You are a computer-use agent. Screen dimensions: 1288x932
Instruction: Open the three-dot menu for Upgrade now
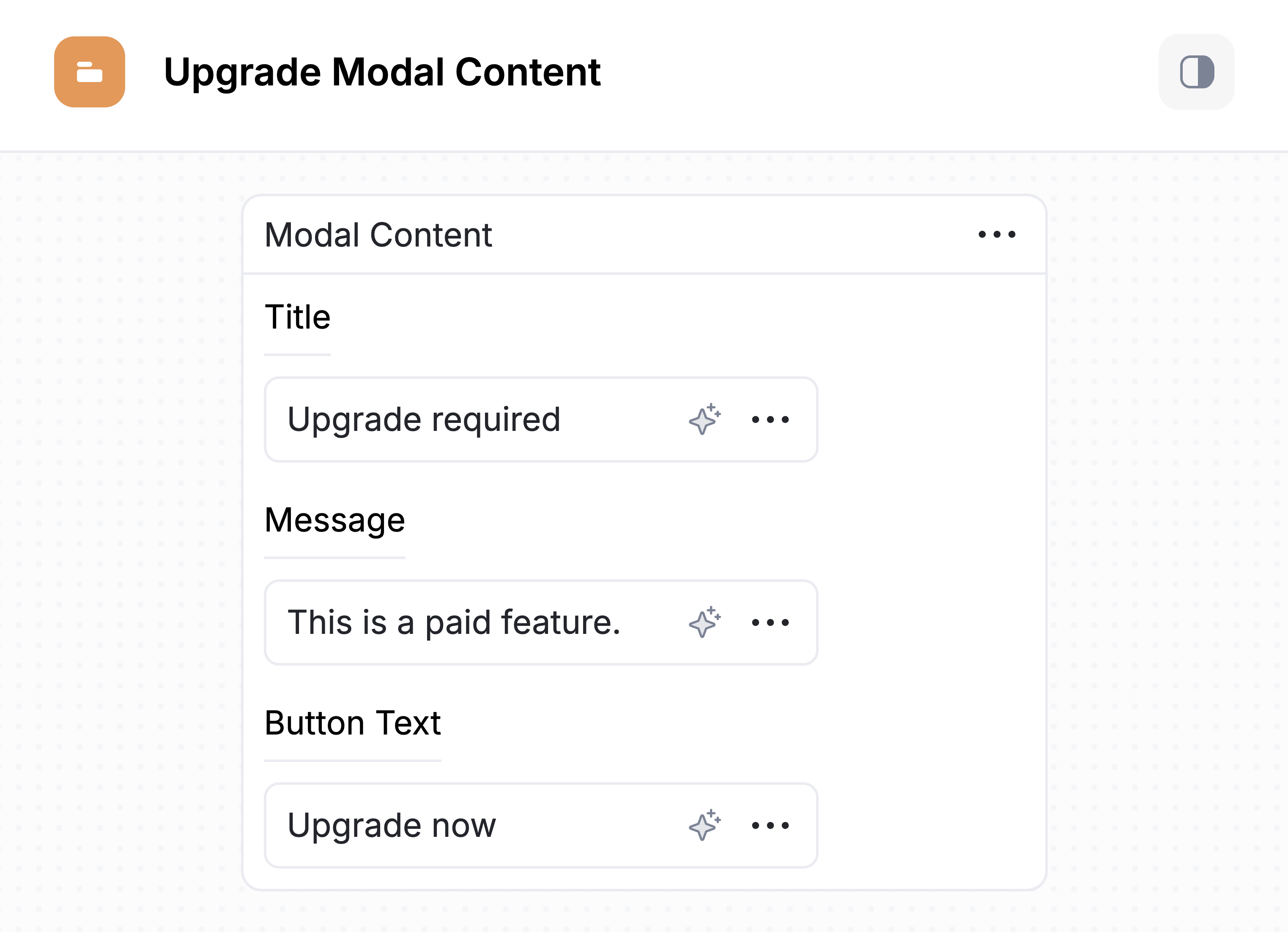tap(770, 825)
